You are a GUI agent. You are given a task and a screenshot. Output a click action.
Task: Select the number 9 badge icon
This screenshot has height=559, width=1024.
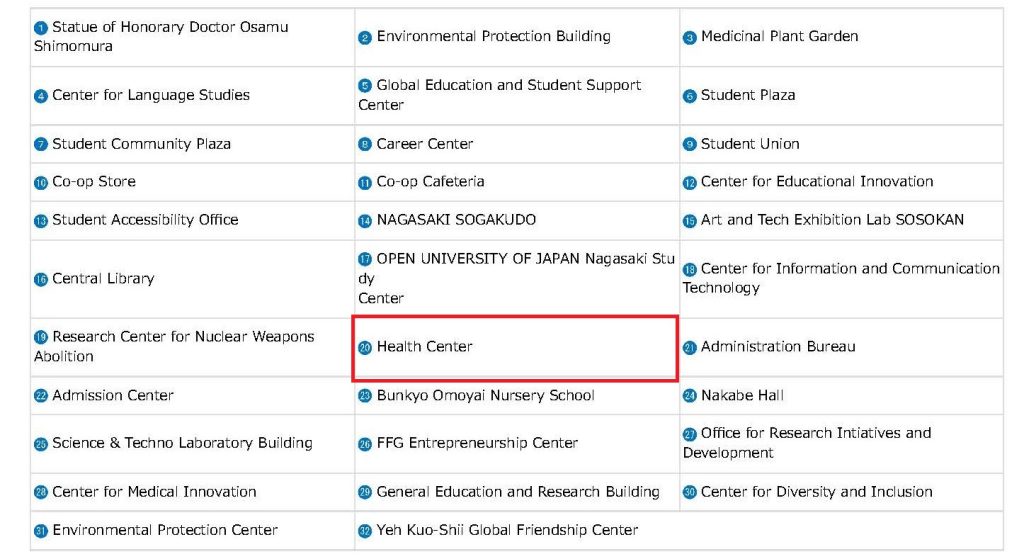[690, 144]
